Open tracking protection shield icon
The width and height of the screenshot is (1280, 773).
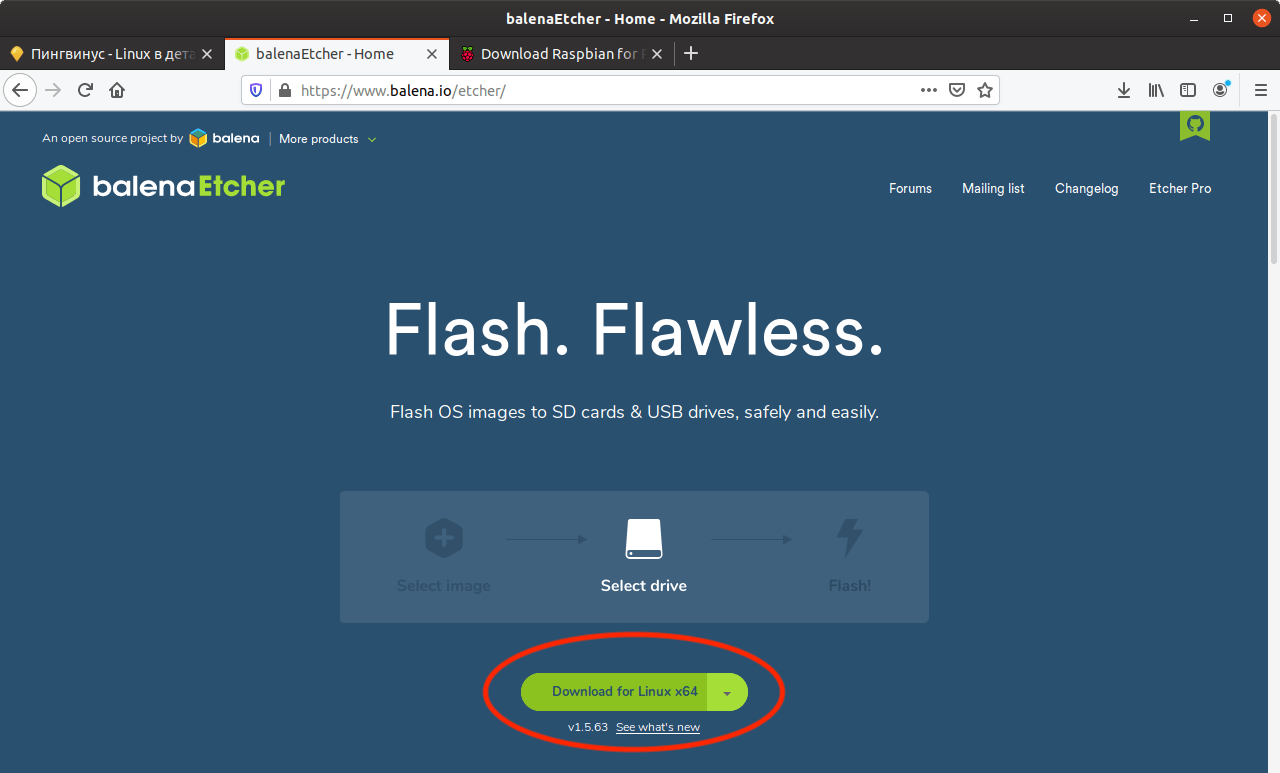tap(256, 90)
